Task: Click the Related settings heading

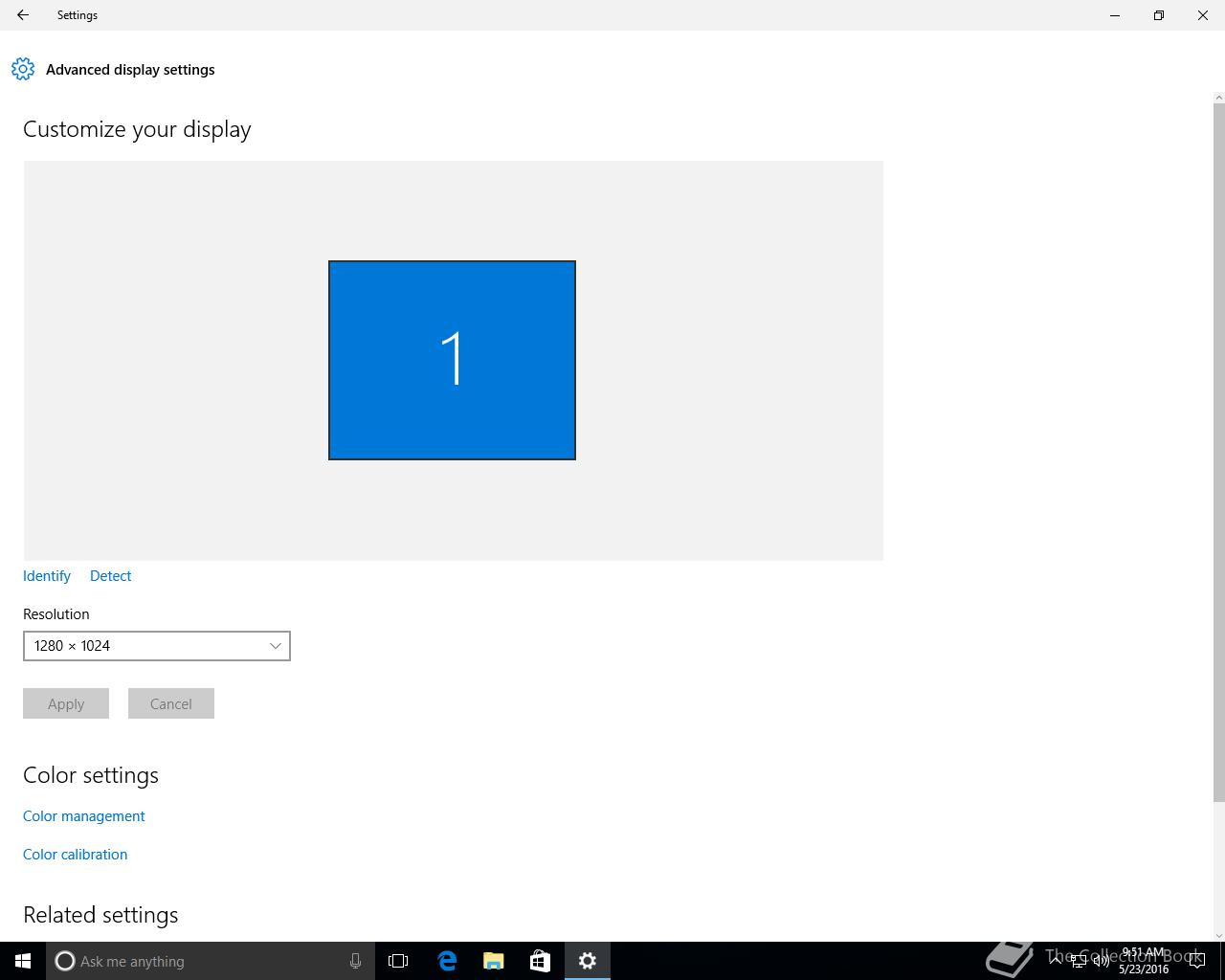Action: pos(100,915)
